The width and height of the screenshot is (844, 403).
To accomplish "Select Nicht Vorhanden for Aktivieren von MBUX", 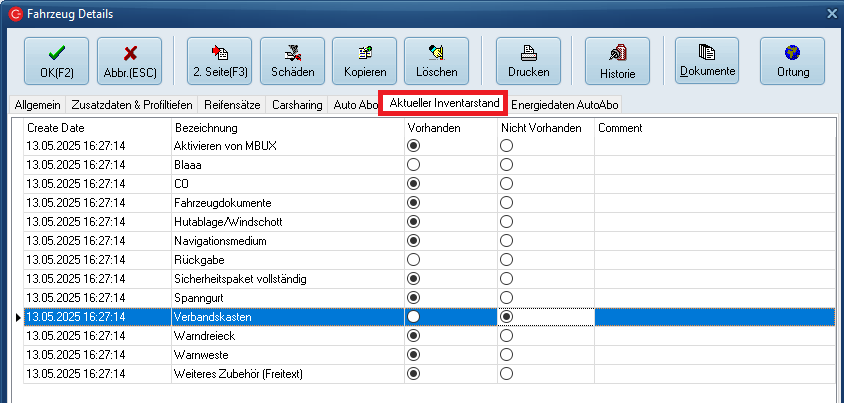I will pyautogui.click(x=507, y=146).
